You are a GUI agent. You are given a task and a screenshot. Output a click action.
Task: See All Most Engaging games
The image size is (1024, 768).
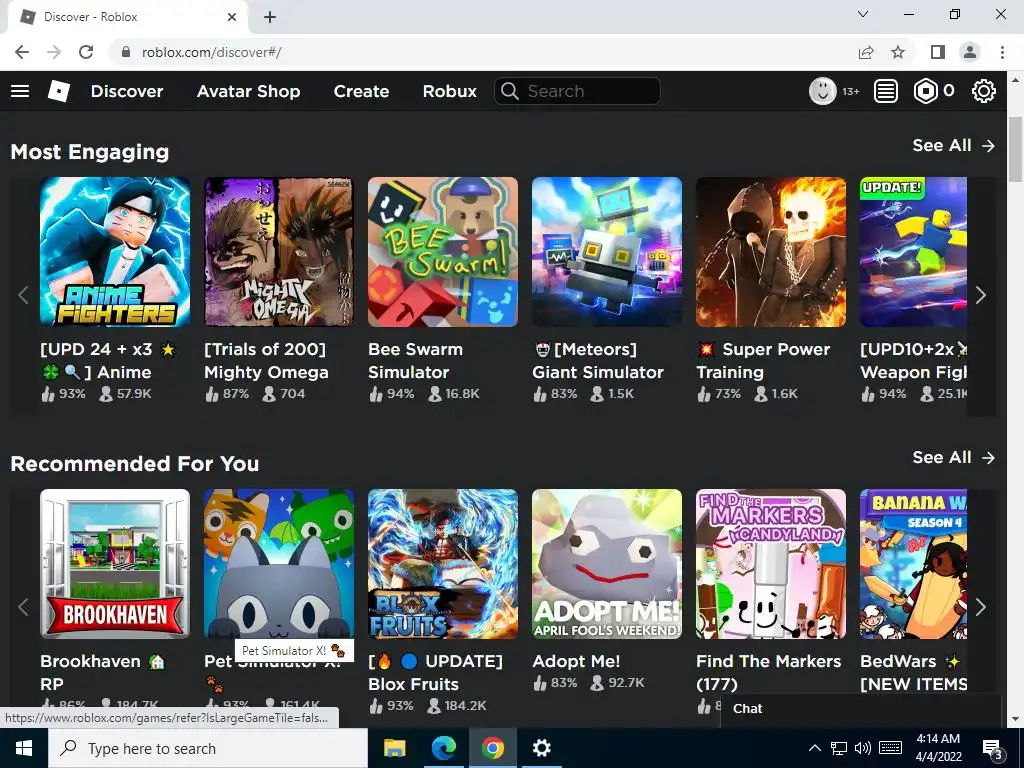953,146
